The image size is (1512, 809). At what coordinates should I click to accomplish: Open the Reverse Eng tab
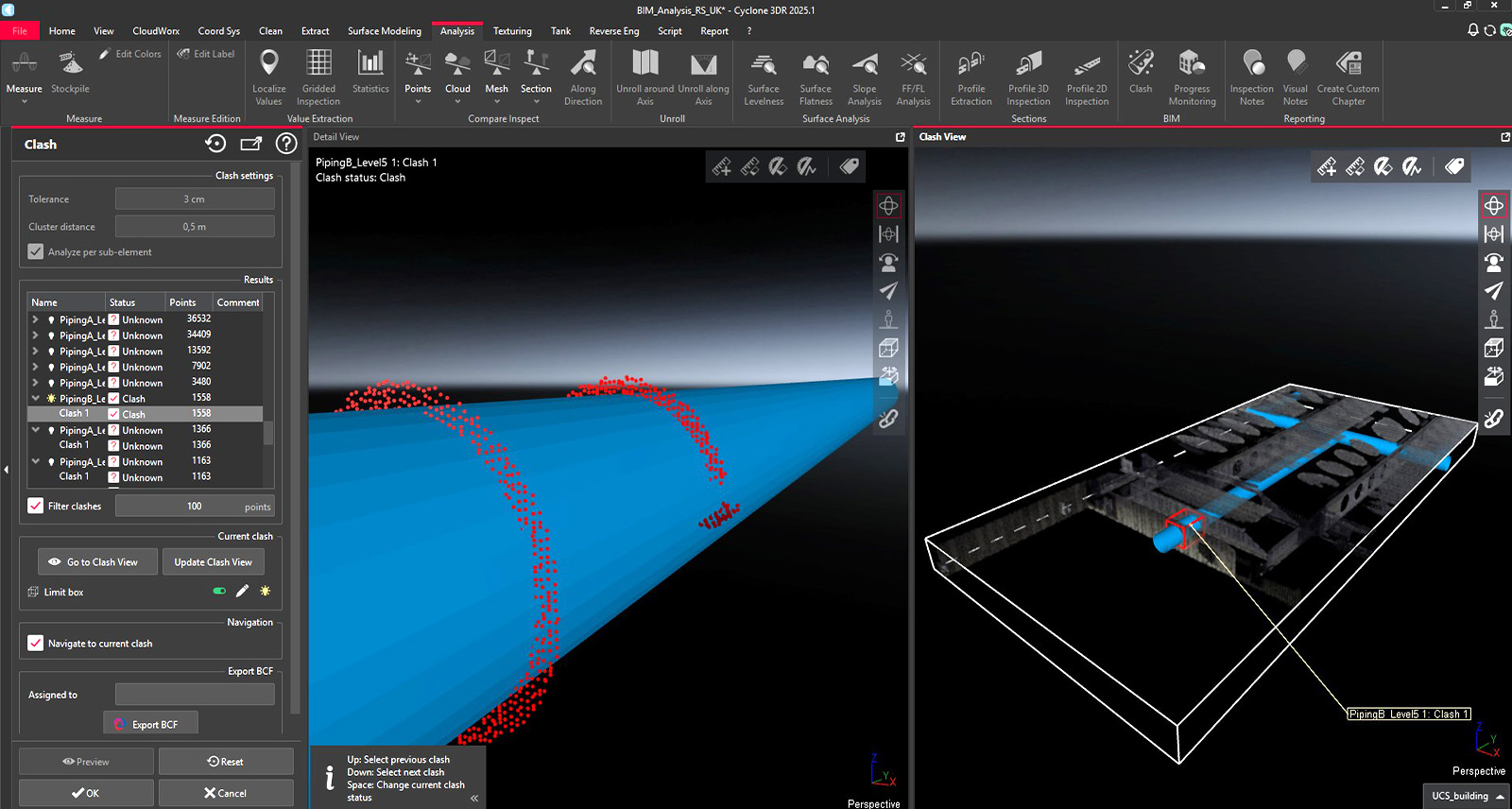coord(614,30)
